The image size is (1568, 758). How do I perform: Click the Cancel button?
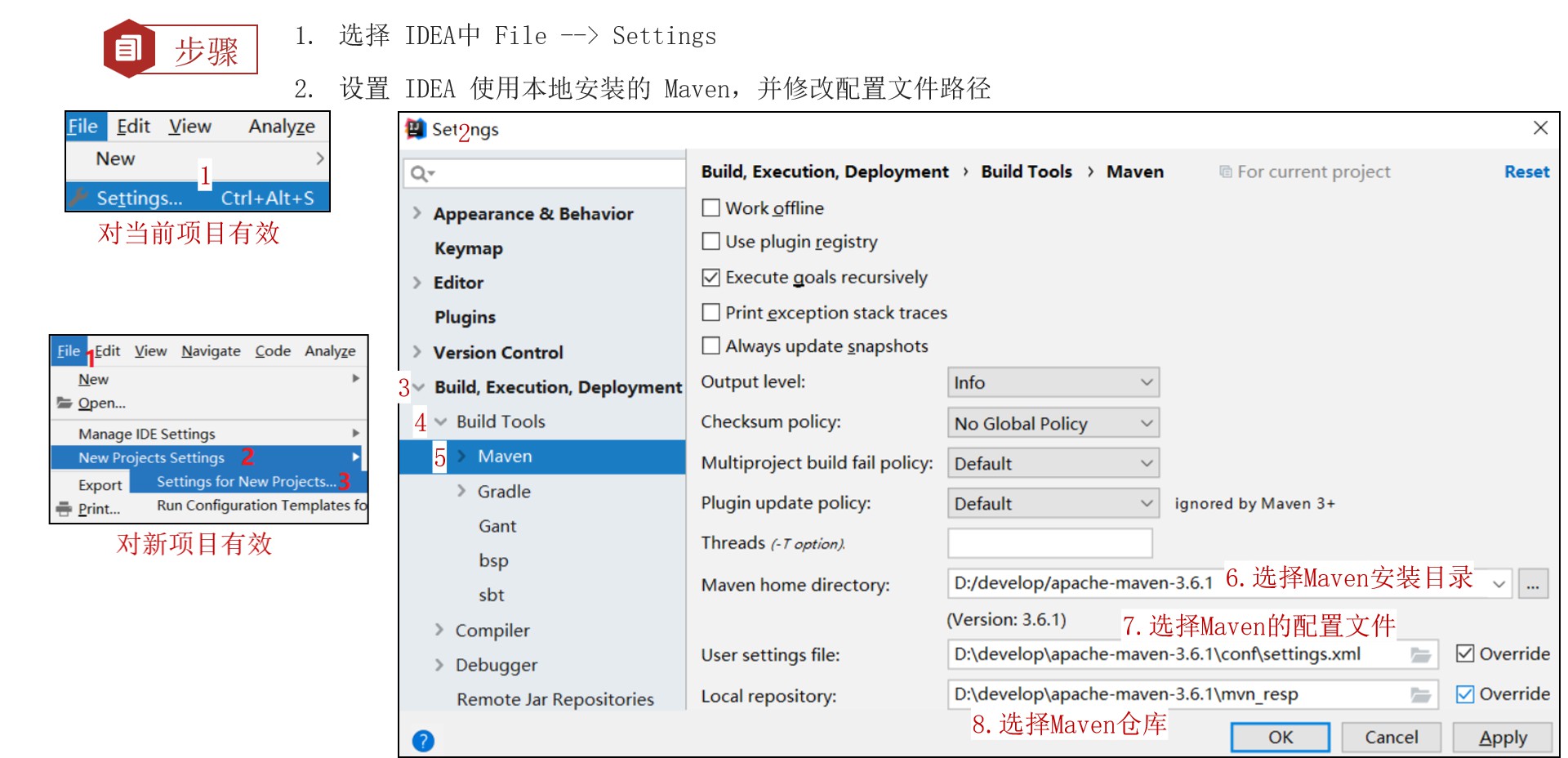coord(1391,737)
